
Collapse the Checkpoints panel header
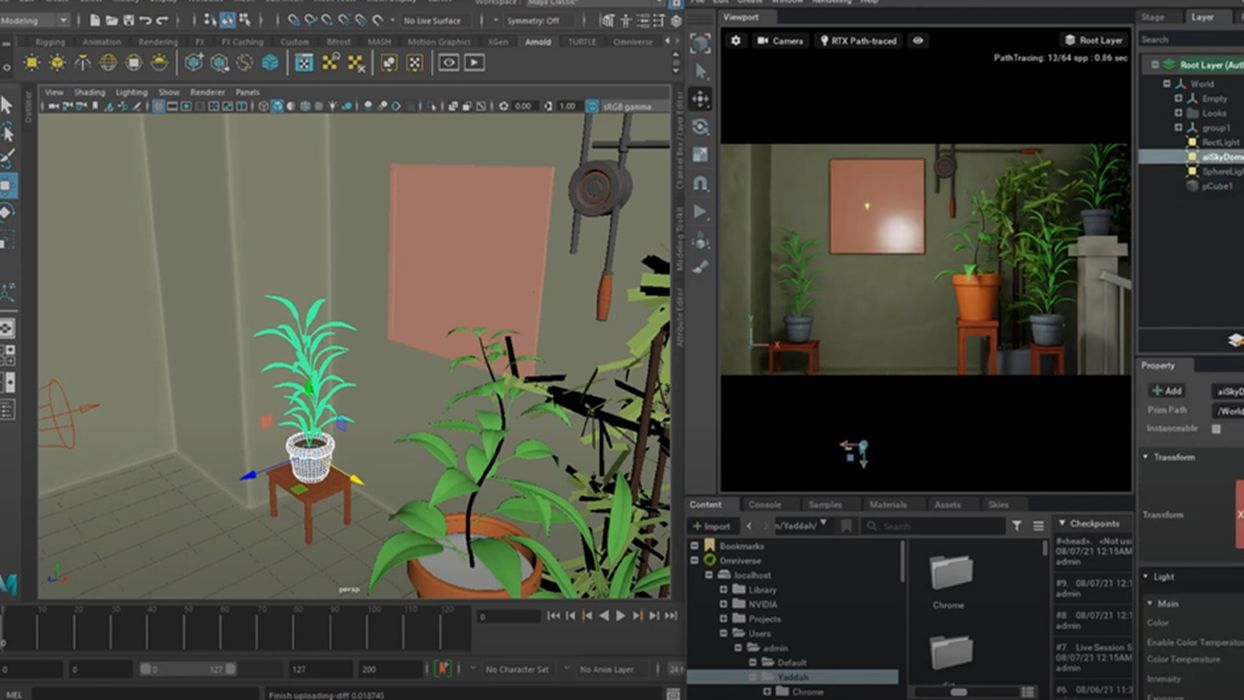(x=1062, y=522)
